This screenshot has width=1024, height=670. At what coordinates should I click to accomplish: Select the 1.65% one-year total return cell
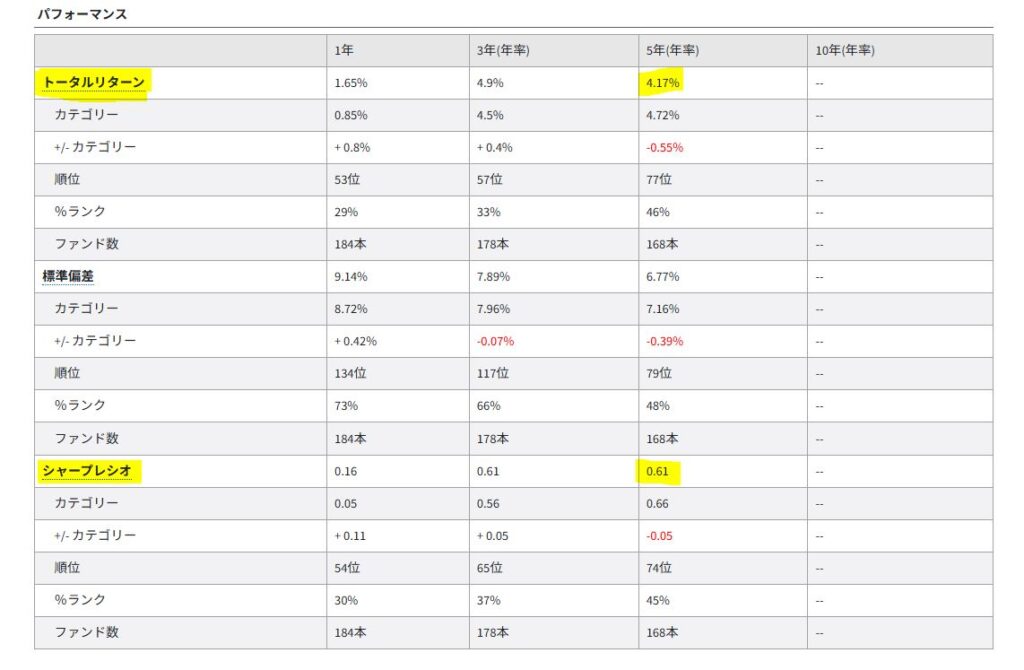(x=352, y=83)
